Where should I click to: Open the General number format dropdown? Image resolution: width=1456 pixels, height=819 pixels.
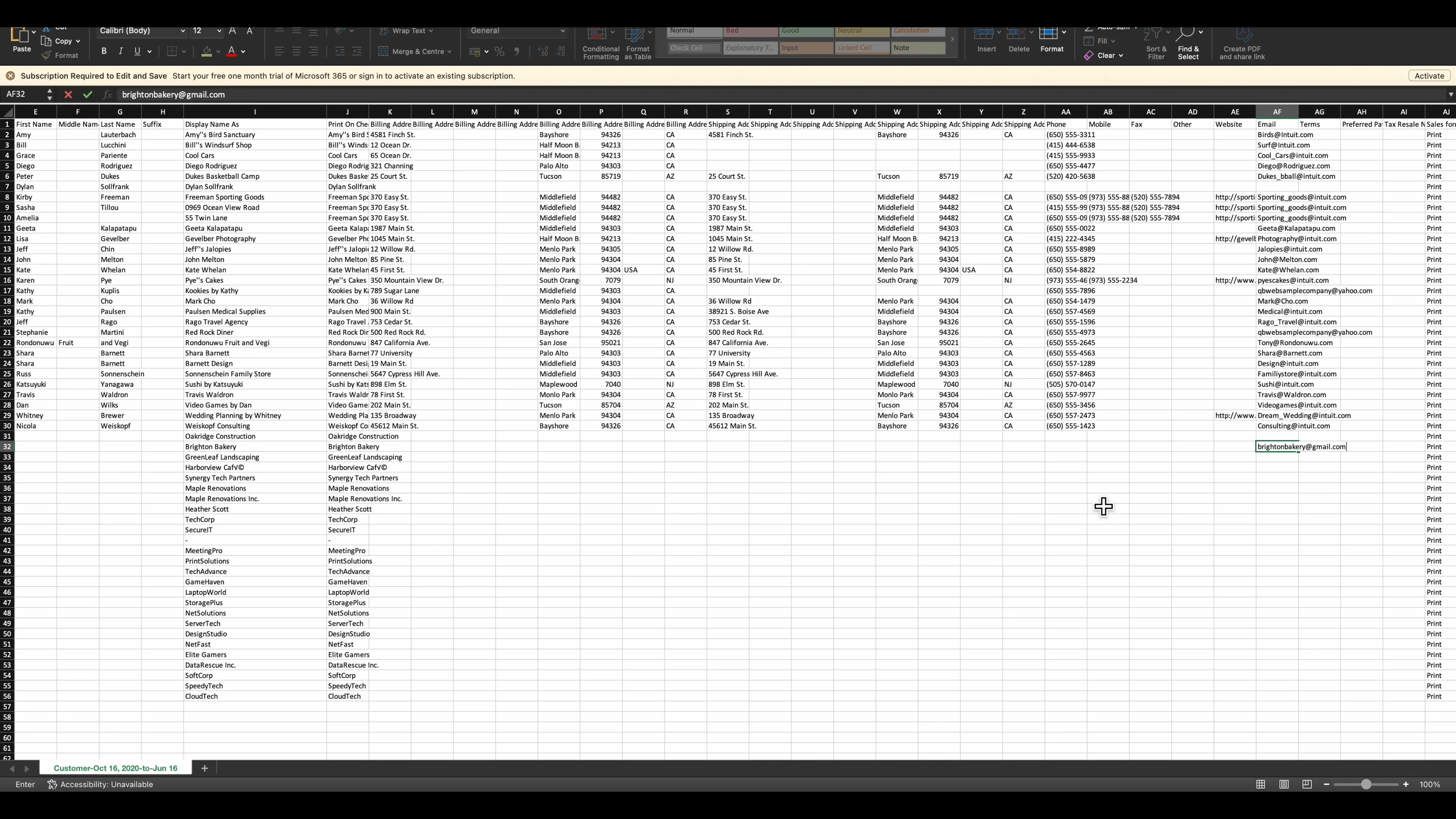pyautogui.click(x=517, y=31)
